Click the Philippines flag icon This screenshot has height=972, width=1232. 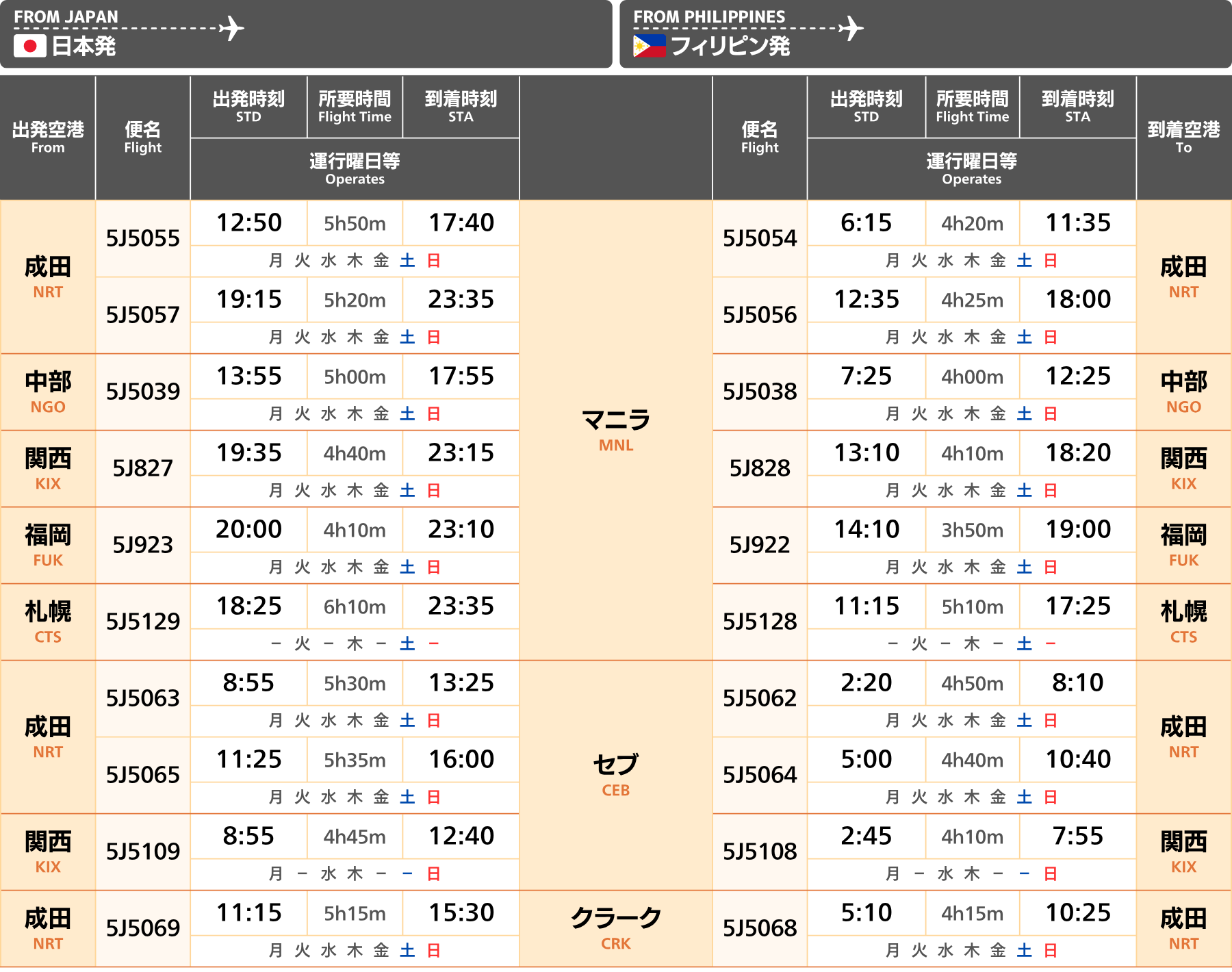coord(649,46)
